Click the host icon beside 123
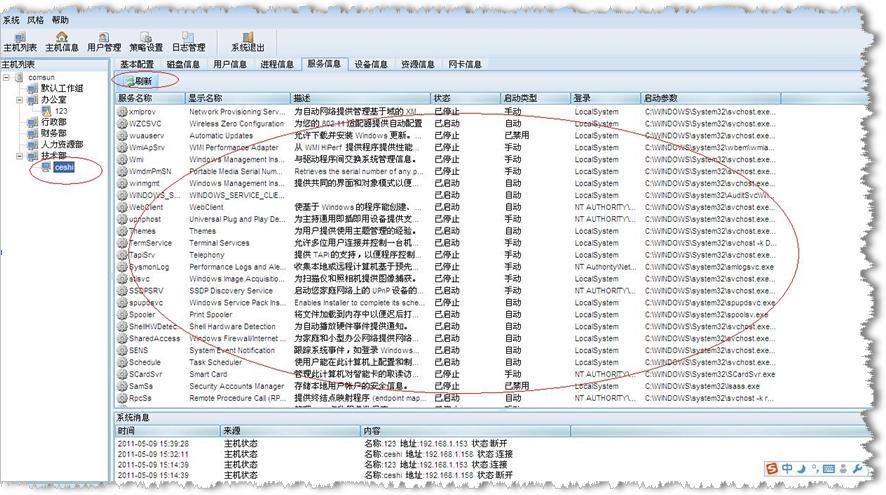This screenshot has width=886, height=495. point(46,111)
